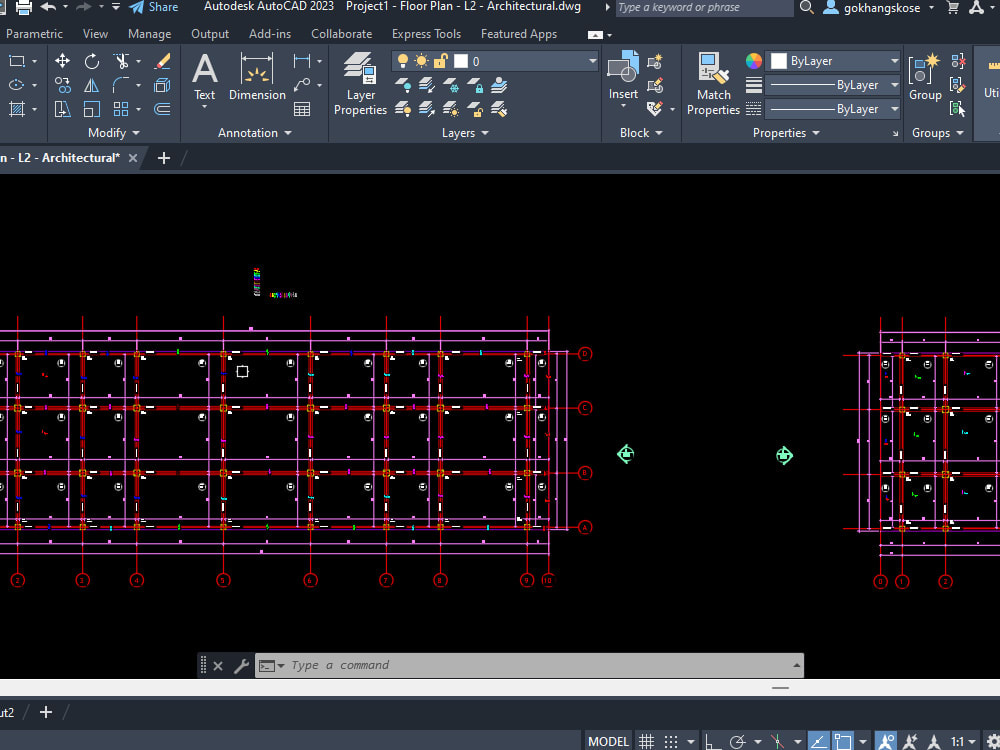This screenshot has width=1000, height=750.
Task: Toggle ortho mode in status bar
Action: click(708, 740)
